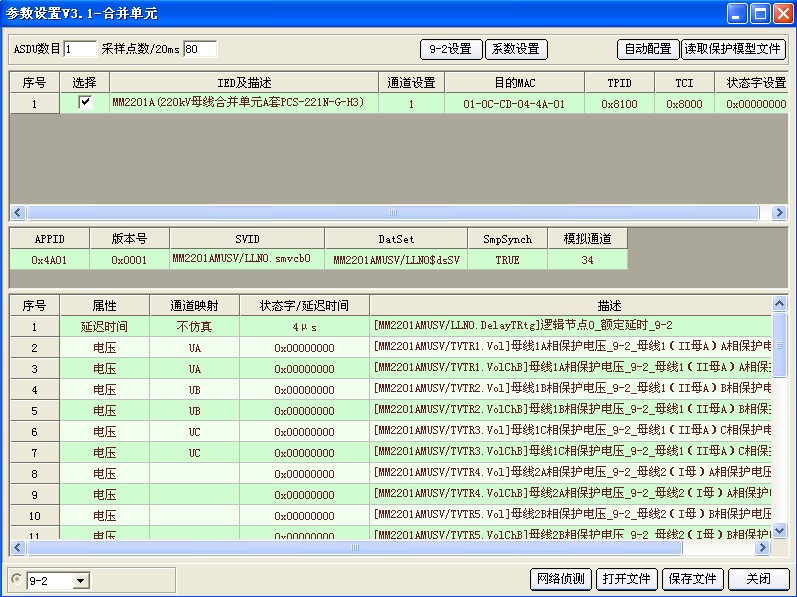Select 通道映射 cell showing 不仿真
797x597 pixels.
click(194, 326)
